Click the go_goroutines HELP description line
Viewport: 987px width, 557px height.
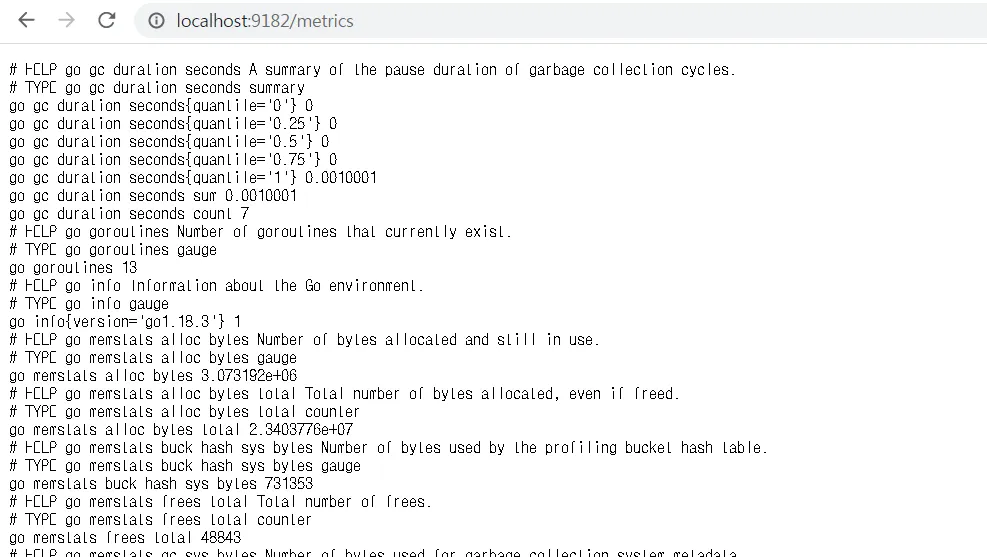(x=260, y=232)
